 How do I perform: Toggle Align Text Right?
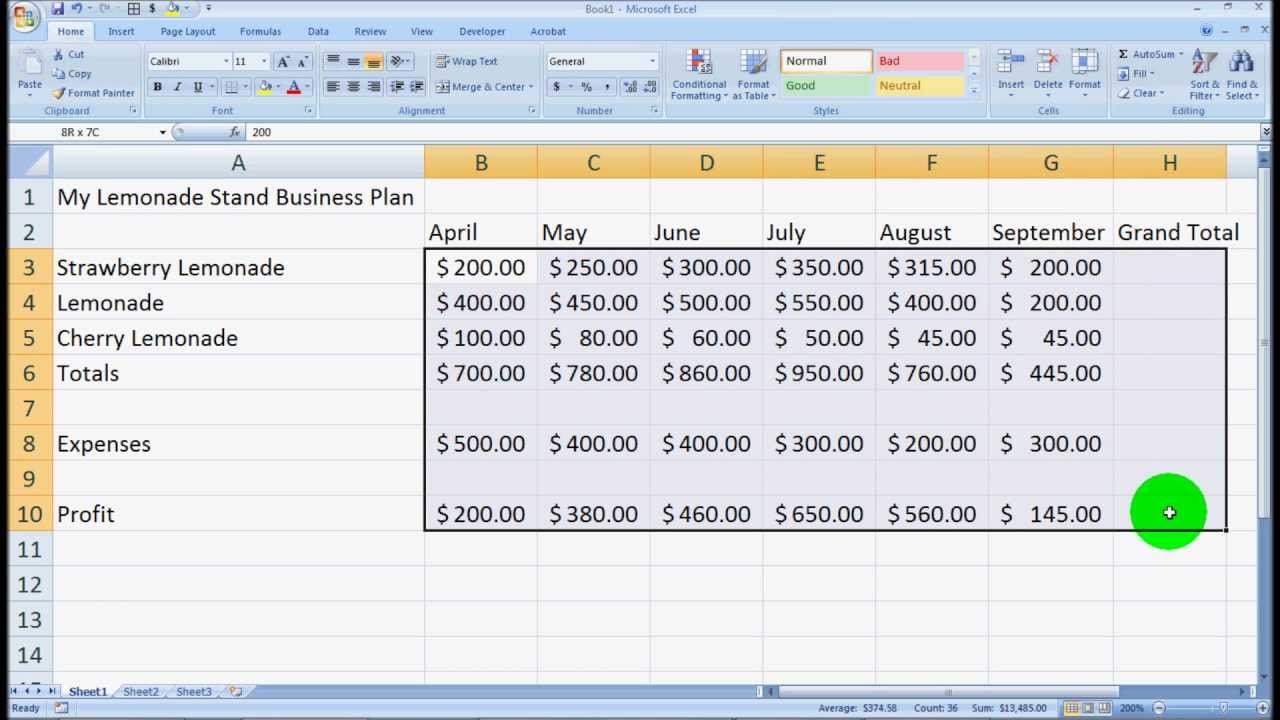[x=373, y=87]
